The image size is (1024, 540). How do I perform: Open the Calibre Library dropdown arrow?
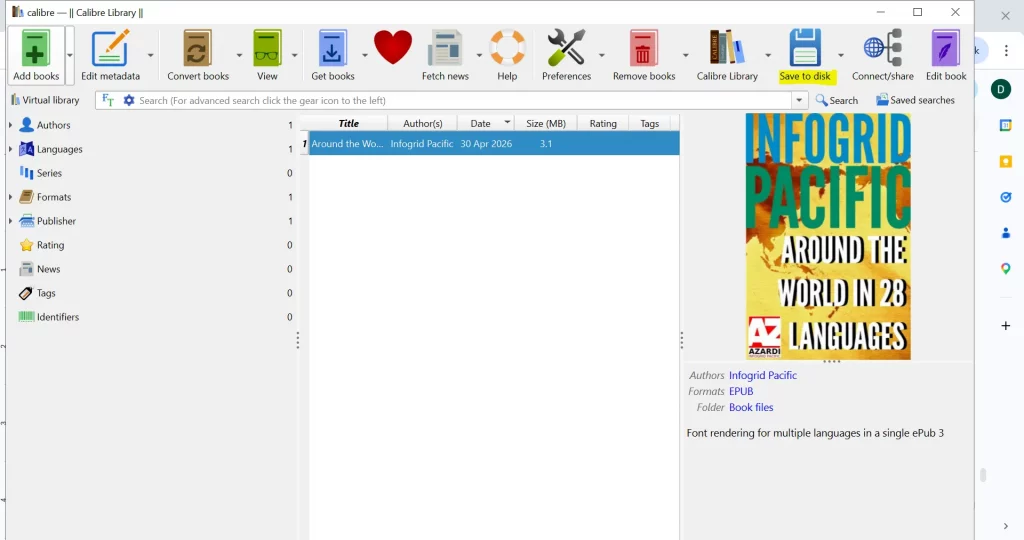768,56
